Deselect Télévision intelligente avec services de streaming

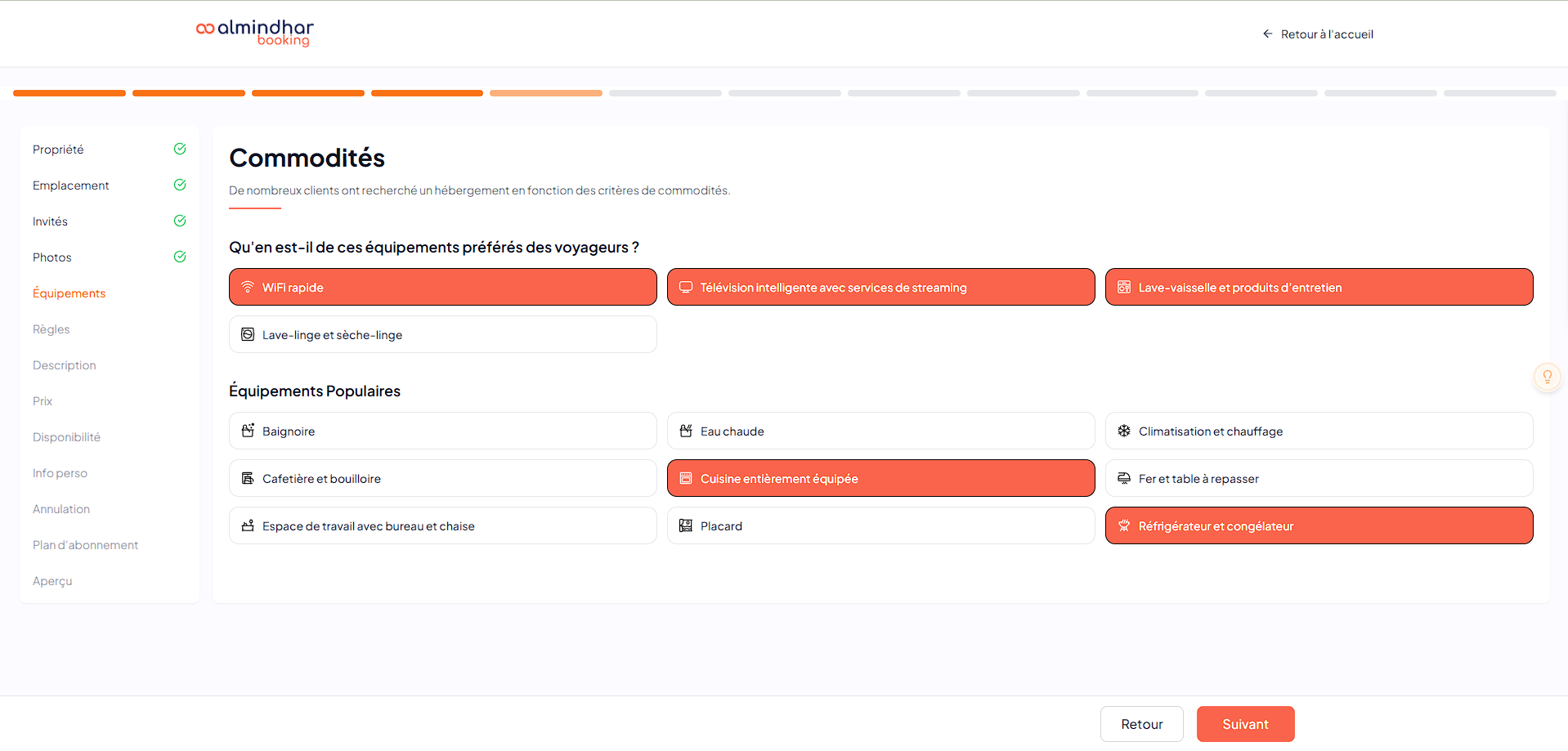880,287
